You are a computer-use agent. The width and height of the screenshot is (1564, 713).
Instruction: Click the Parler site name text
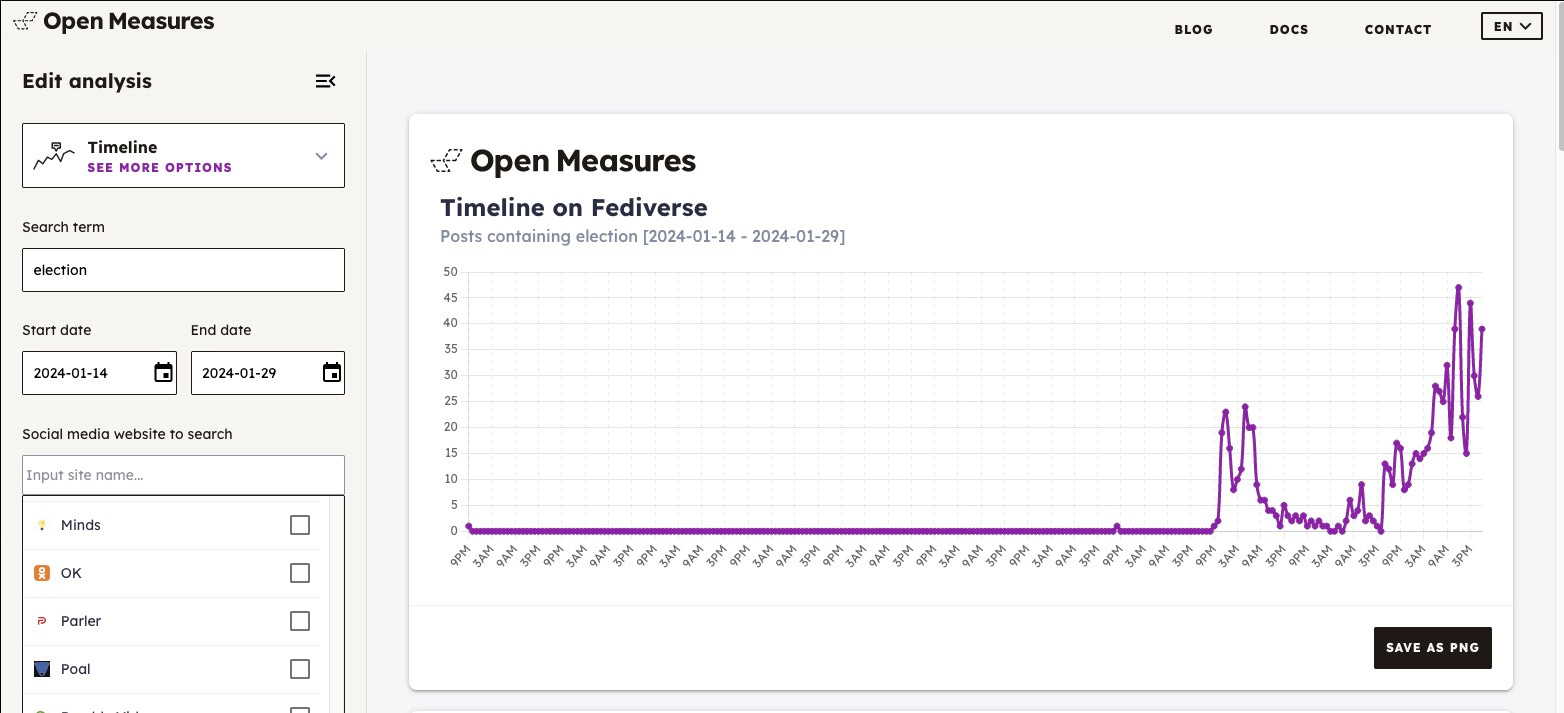point(81,621)
